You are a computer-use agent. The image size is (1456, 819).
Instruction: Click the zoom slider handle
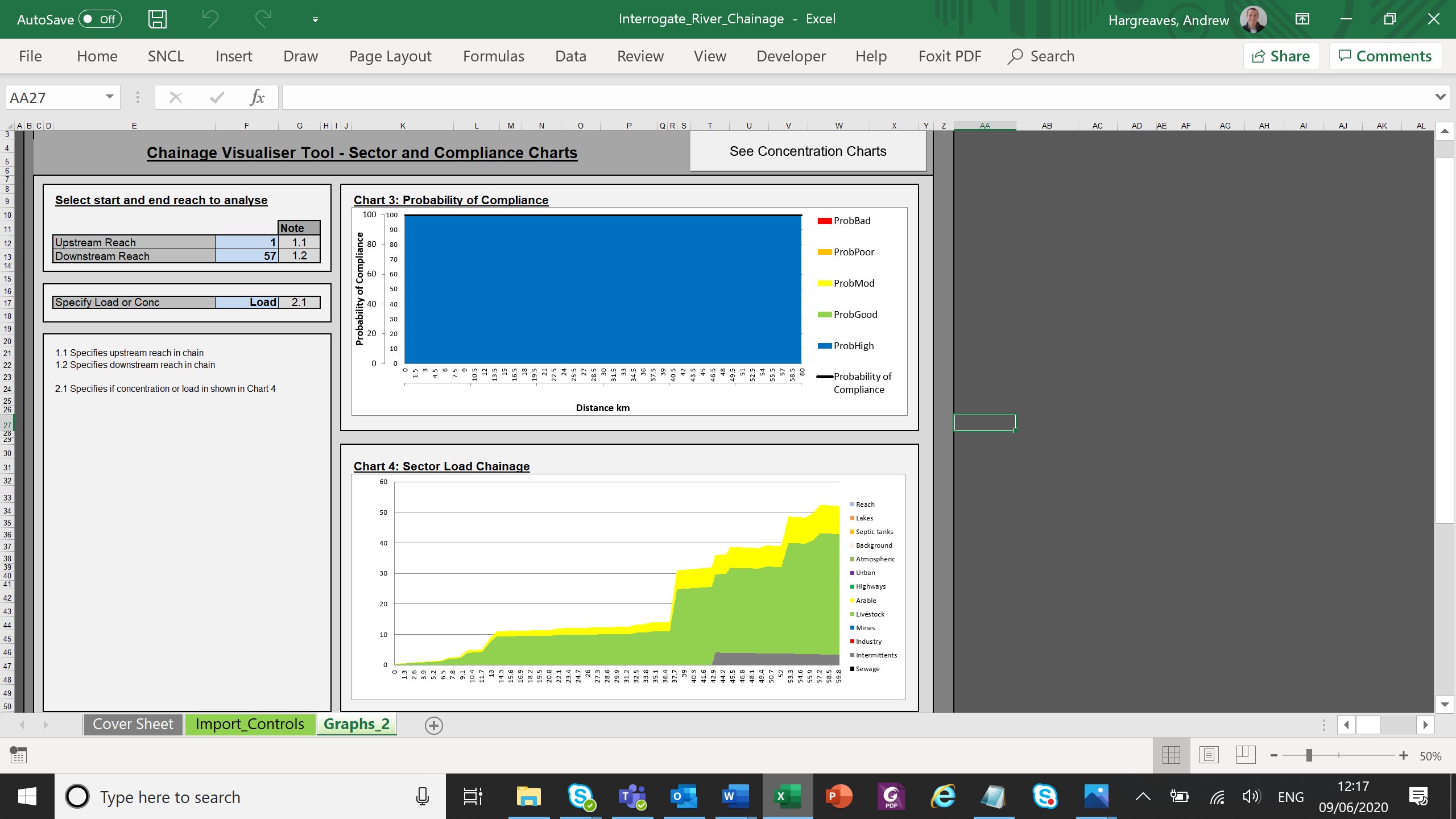click(1309, 755)
